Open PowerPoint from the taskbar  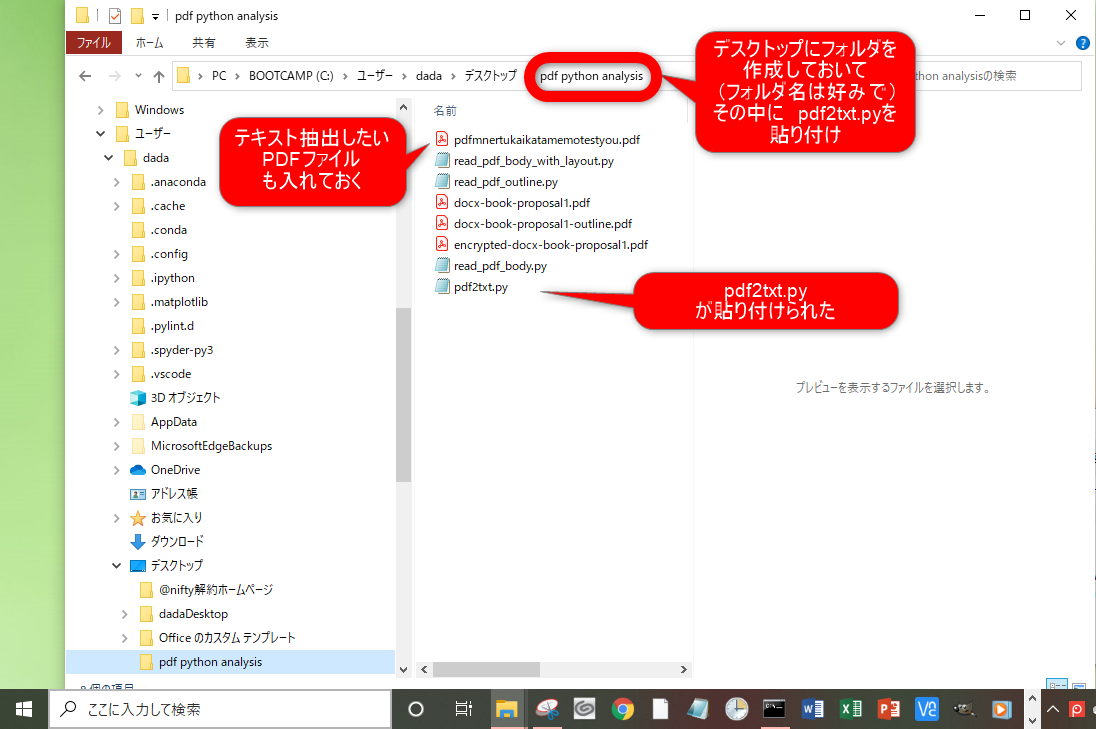[888, 709]
